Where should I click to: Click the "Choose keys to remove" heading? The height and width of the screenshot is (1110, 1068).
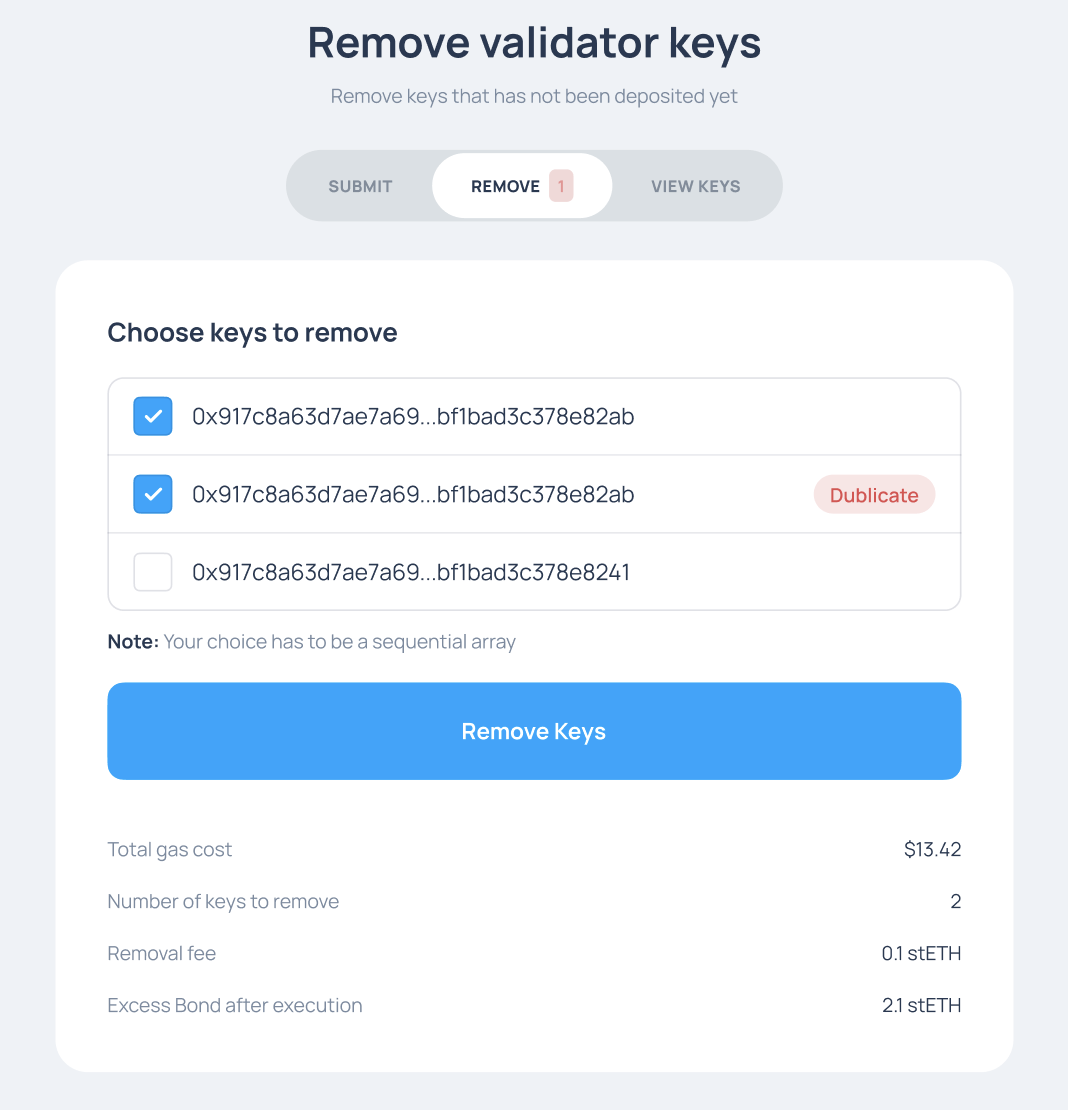click(x=252, y=333)
